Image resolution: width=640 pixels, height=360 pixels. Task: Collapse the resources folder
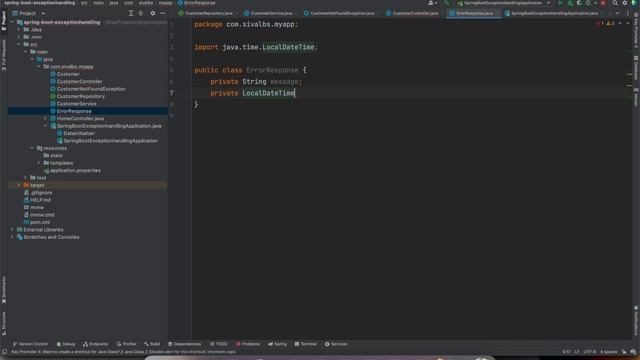point(32,148)
